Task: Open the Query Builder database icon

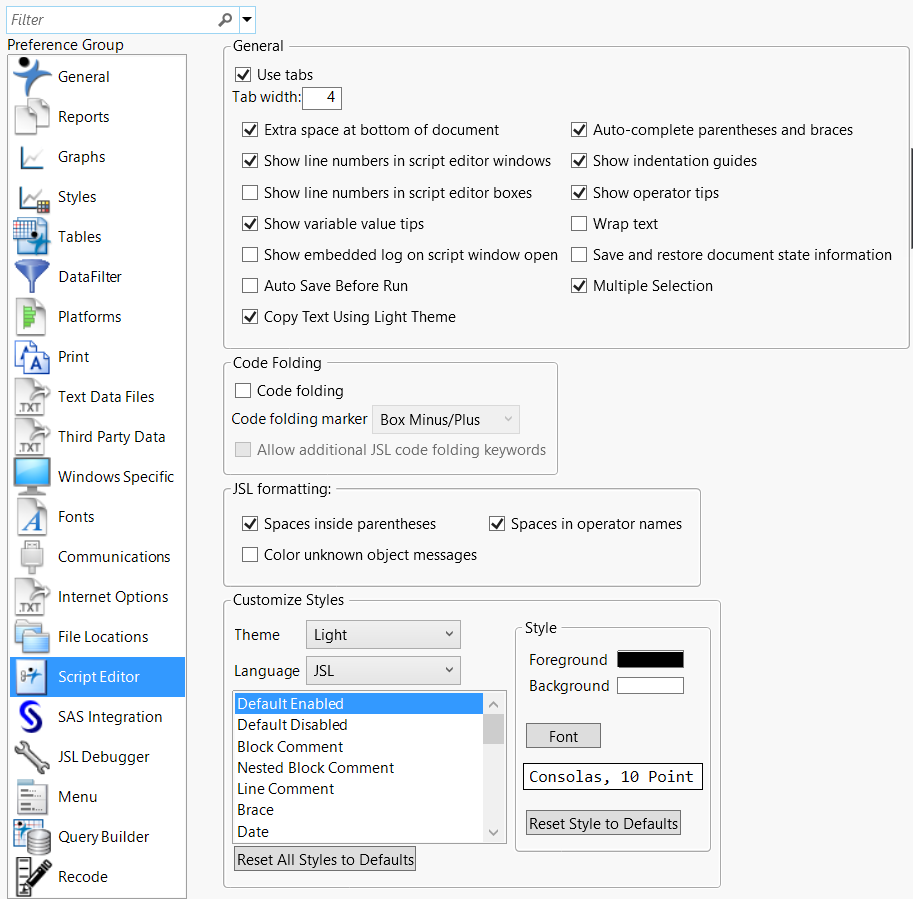Action: [32, 837]
